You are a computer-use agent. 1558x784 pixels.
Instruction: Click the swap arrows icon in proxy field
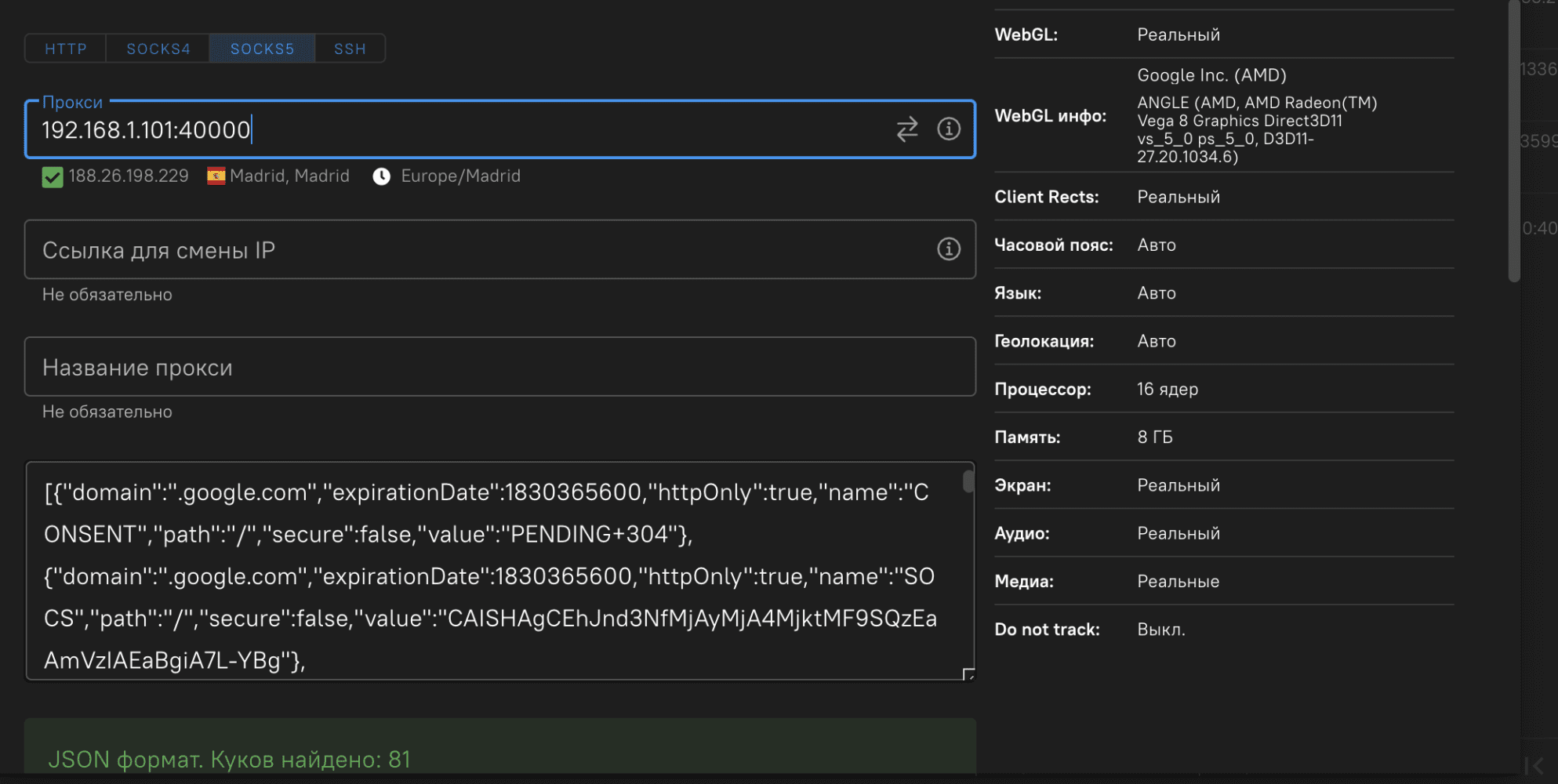(907, 129)
